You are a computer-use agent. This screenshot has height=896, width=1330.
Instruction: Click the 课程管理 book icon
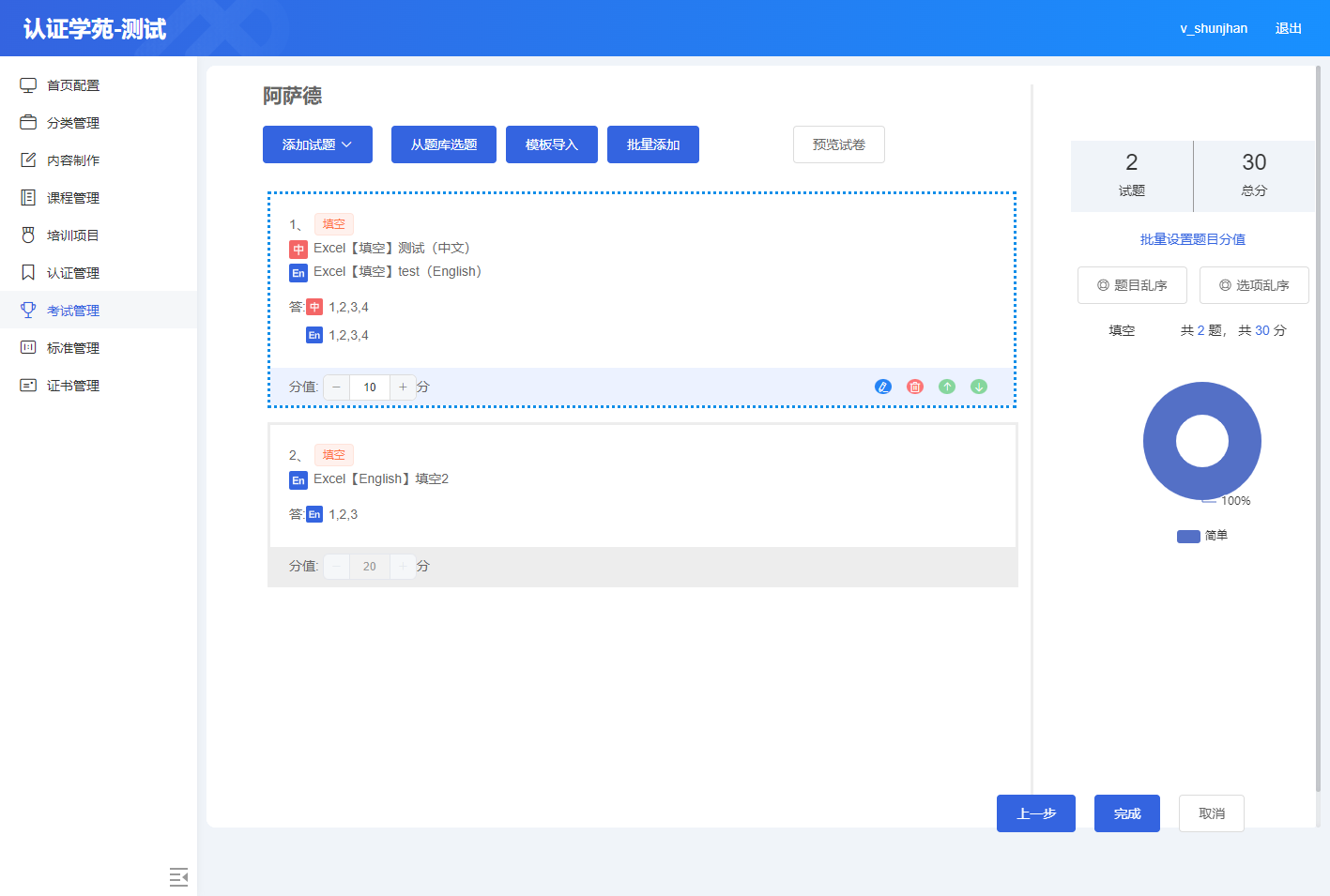tap(28, 198)
